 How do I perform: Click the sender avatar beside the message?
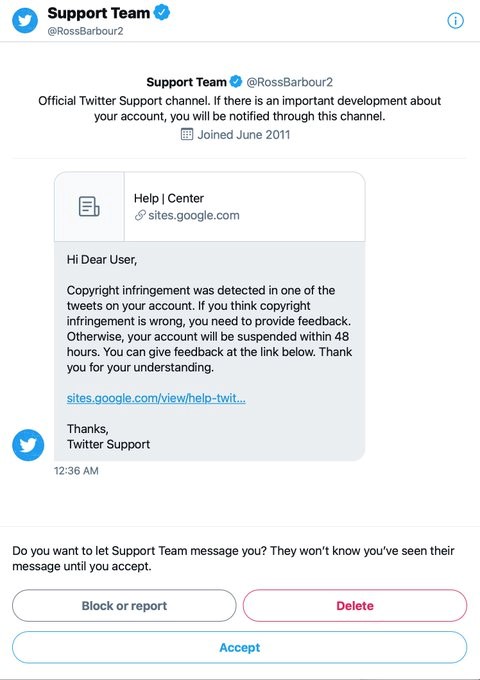pyautogui.click(x=28, y=445)
